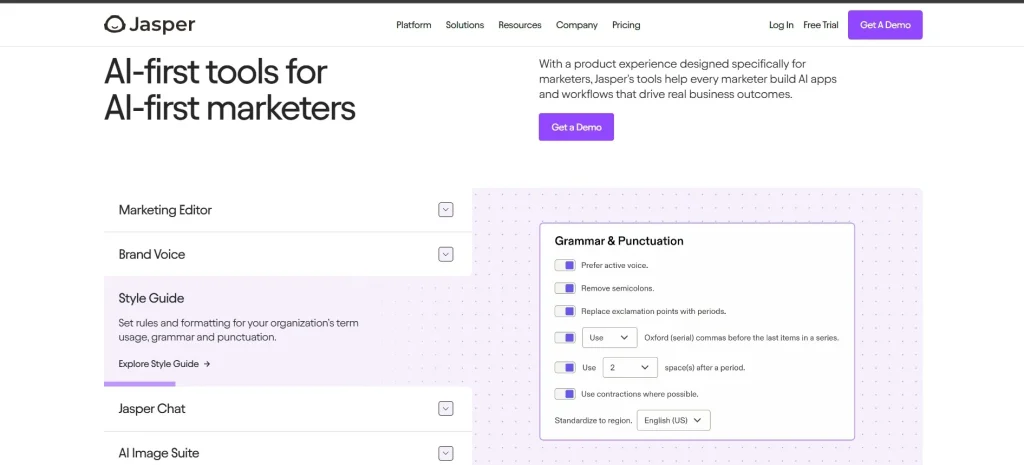Open the Solutions menu

tap(465, 25)
